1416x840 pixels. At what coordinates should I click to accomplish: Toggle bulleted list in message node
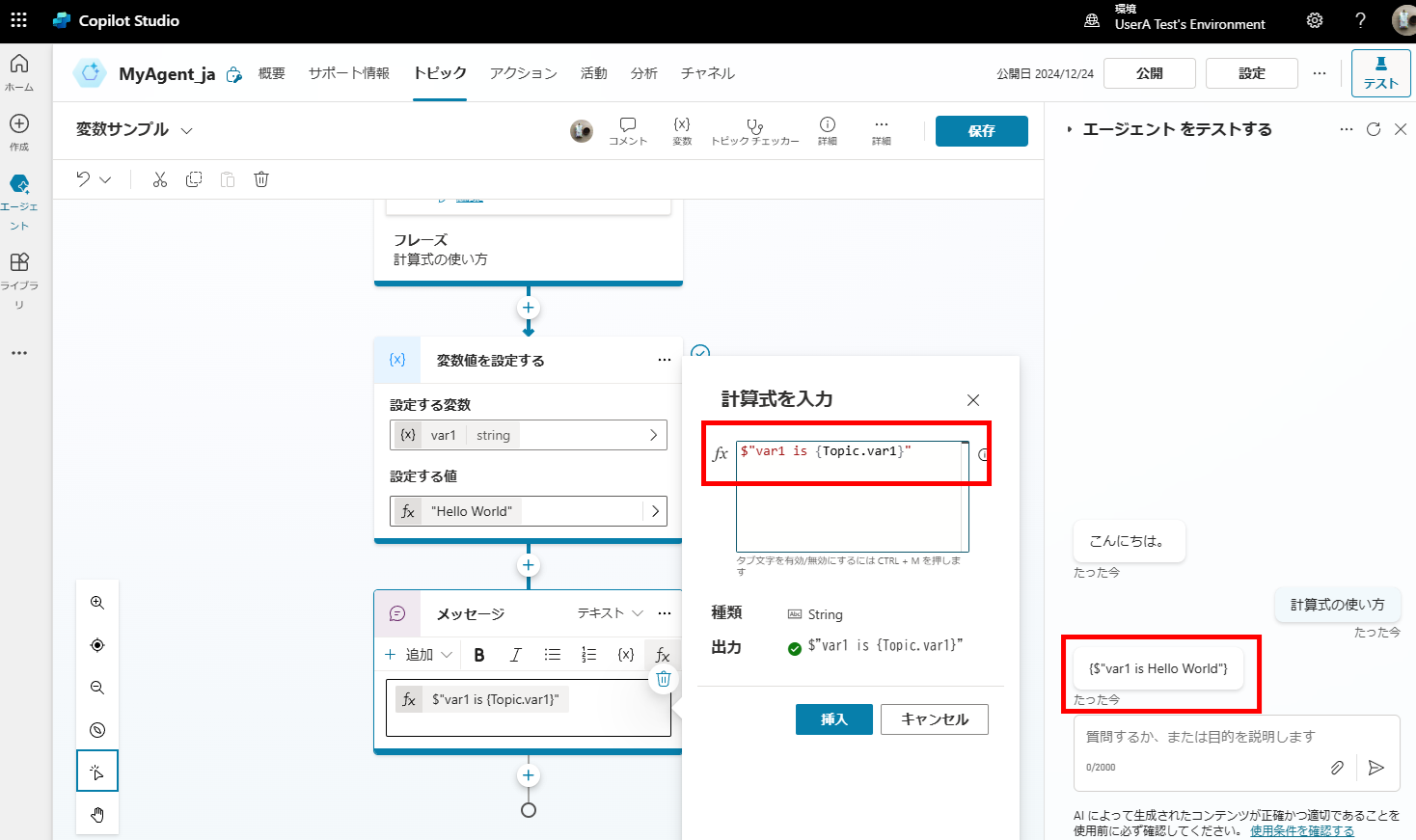click(552, 655)
